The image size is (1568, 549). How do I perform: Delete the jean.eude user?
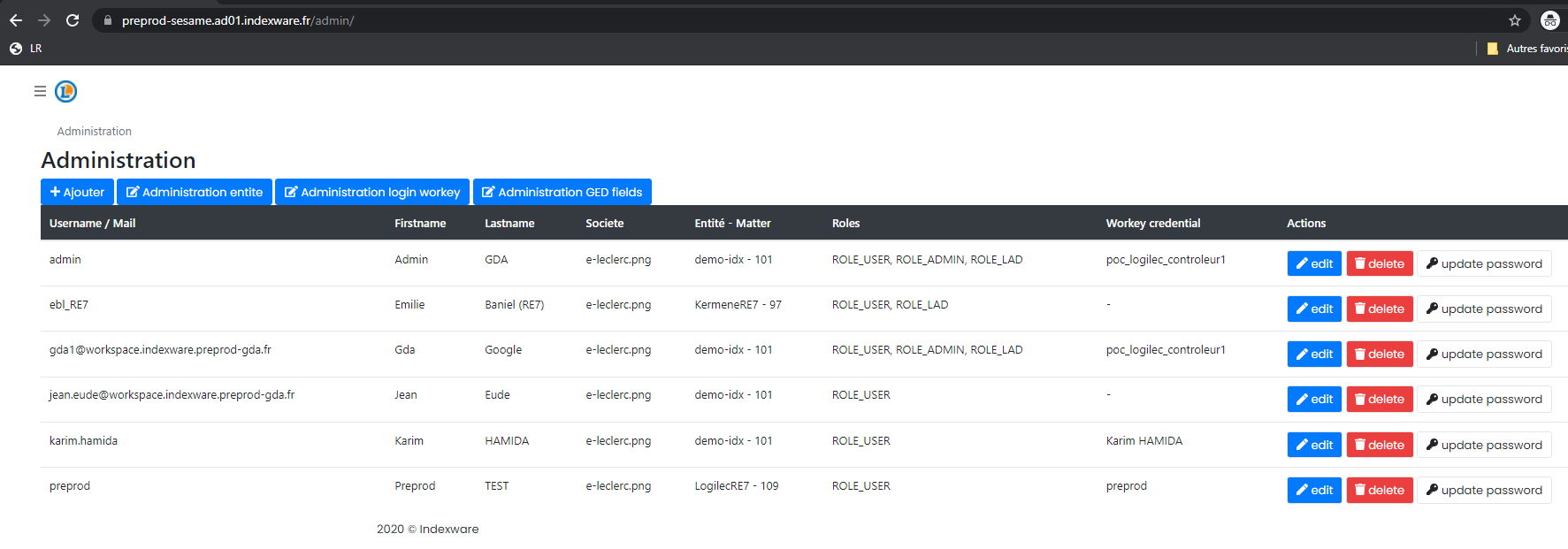1380,399
